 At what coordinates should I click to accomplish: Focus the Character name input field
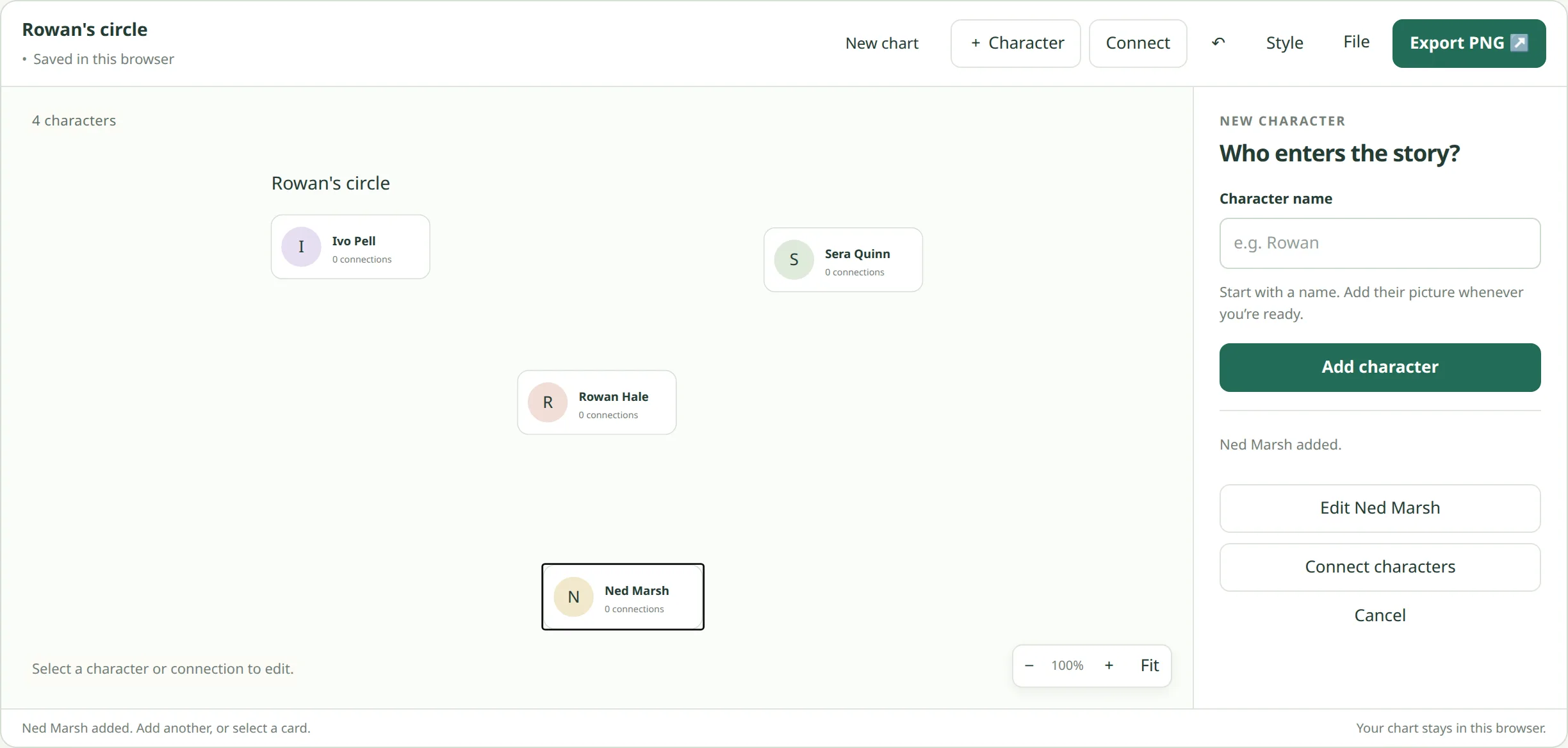(1380, 243)
